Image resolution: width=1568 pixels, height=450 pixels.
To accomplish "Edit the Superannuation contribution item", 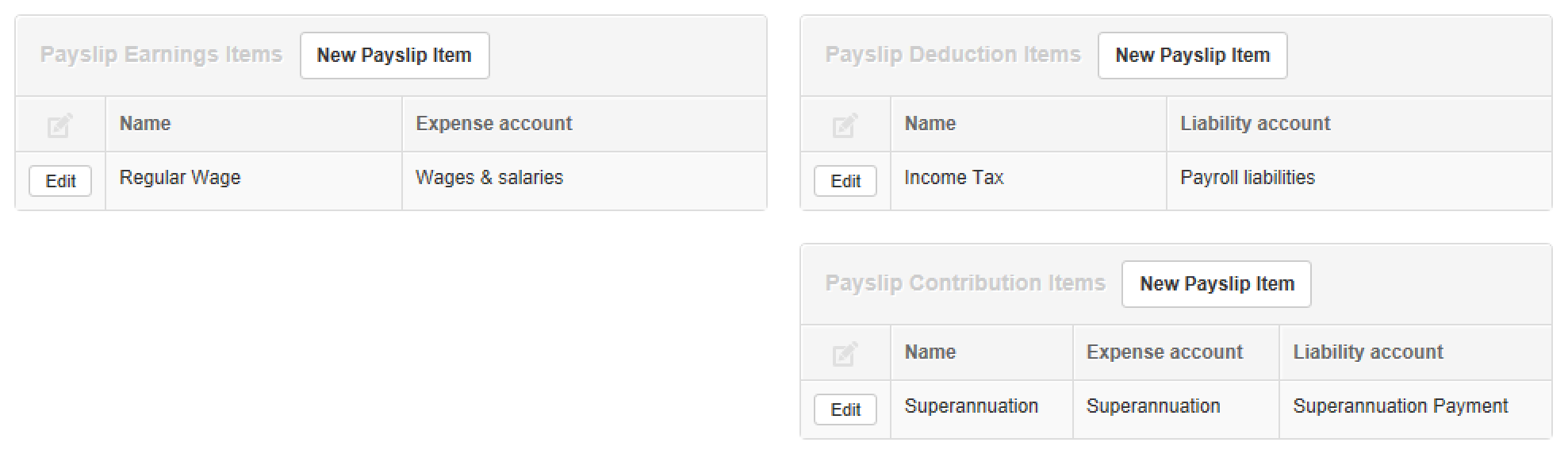I will click(x=845, y=410).
